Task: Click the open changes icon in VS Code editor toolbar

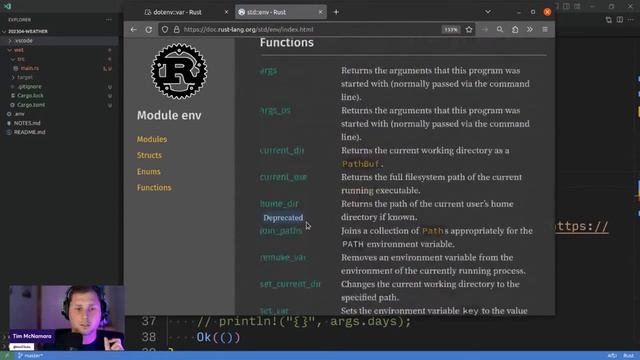Action: coord(609,20)
